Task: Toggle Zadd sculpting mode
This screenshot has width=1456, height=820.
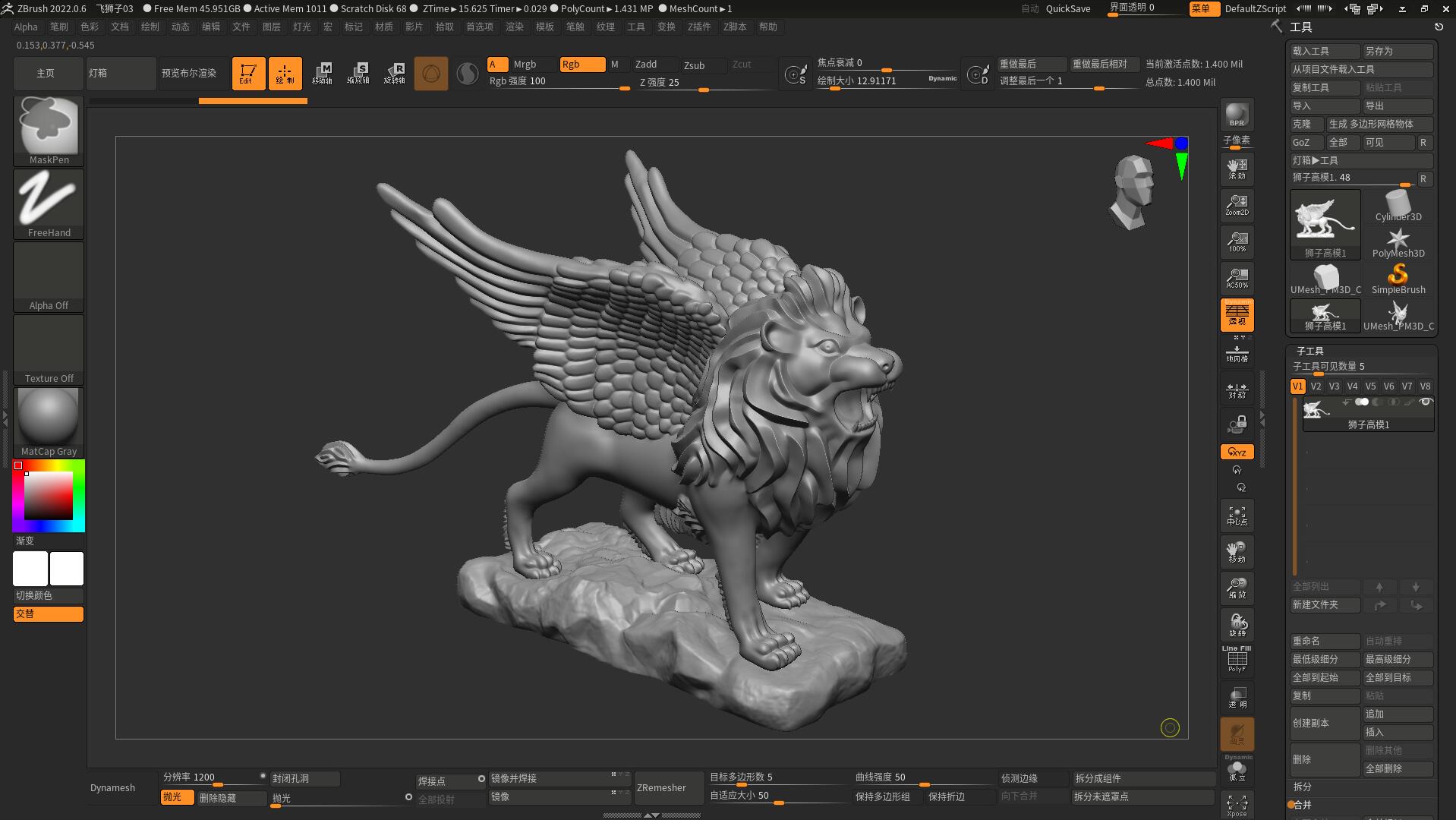Action: pyautogui.click(x=651, y=65)
